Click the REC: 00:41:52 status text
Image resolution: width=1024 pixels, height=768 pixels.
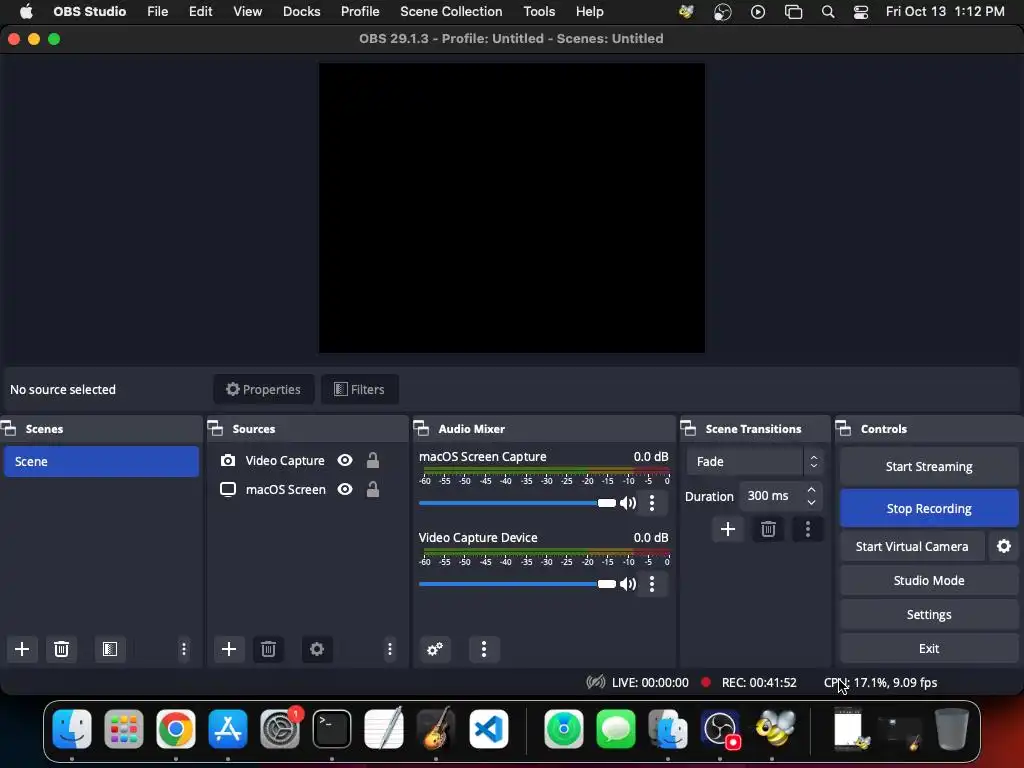coord(759,682)
